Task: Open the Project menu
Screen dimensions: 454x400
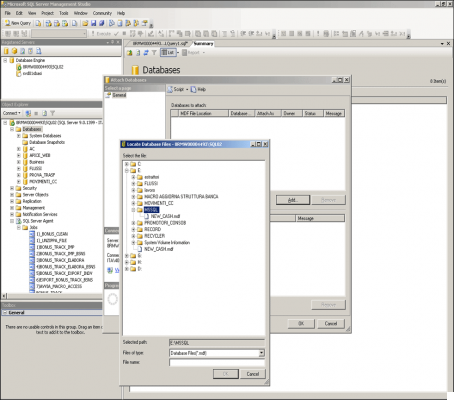Action: pyautogui.click(x=47, y=13)
